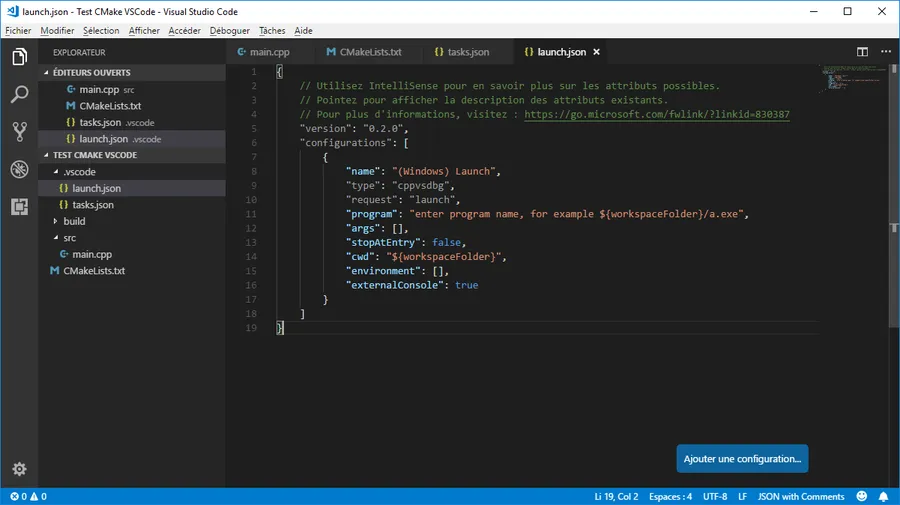Change indentation via Espaces : 4

(x=670, y=496)
